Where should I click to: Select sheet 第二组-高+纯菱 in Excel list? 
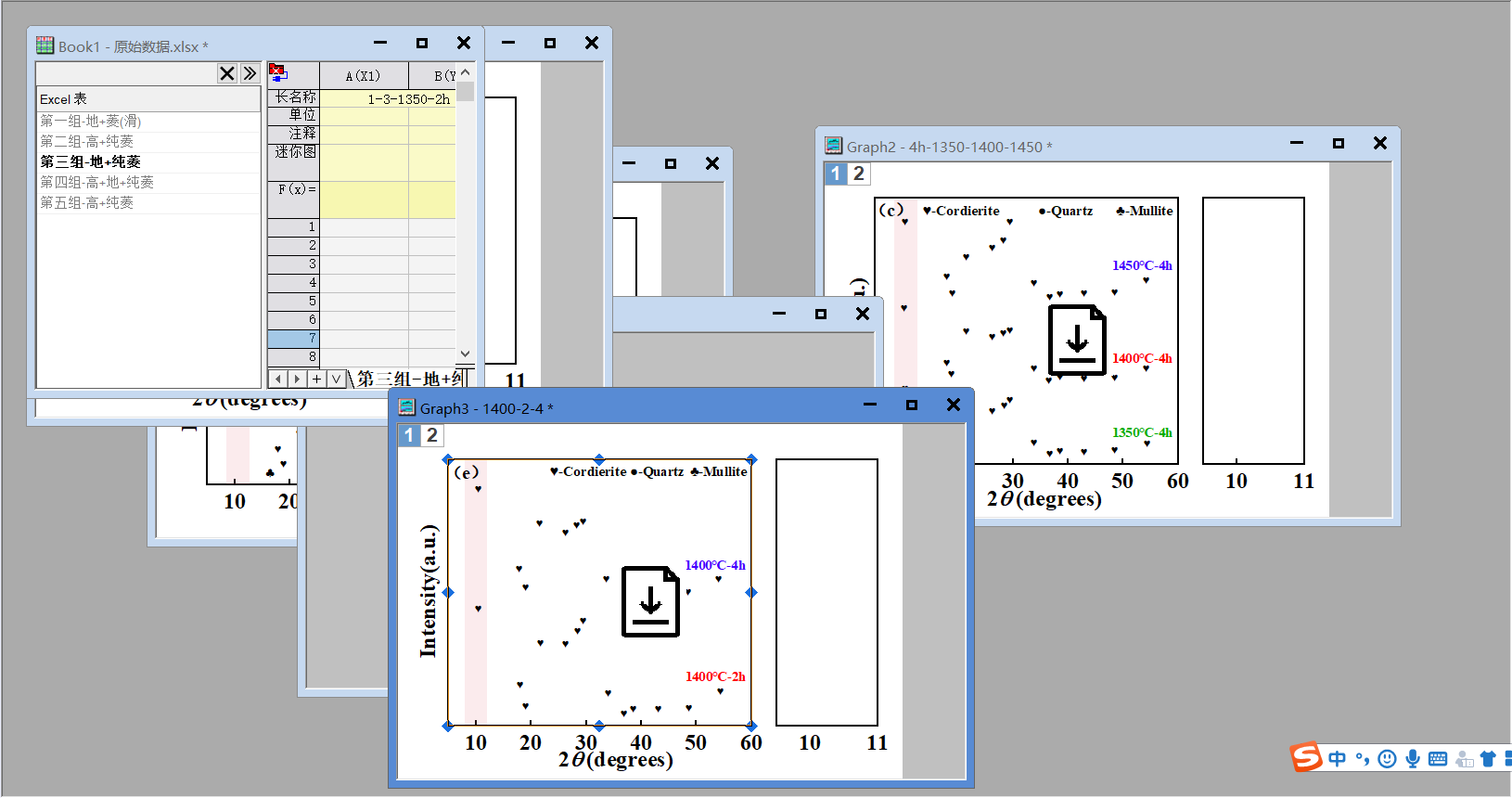click(147, 142)
